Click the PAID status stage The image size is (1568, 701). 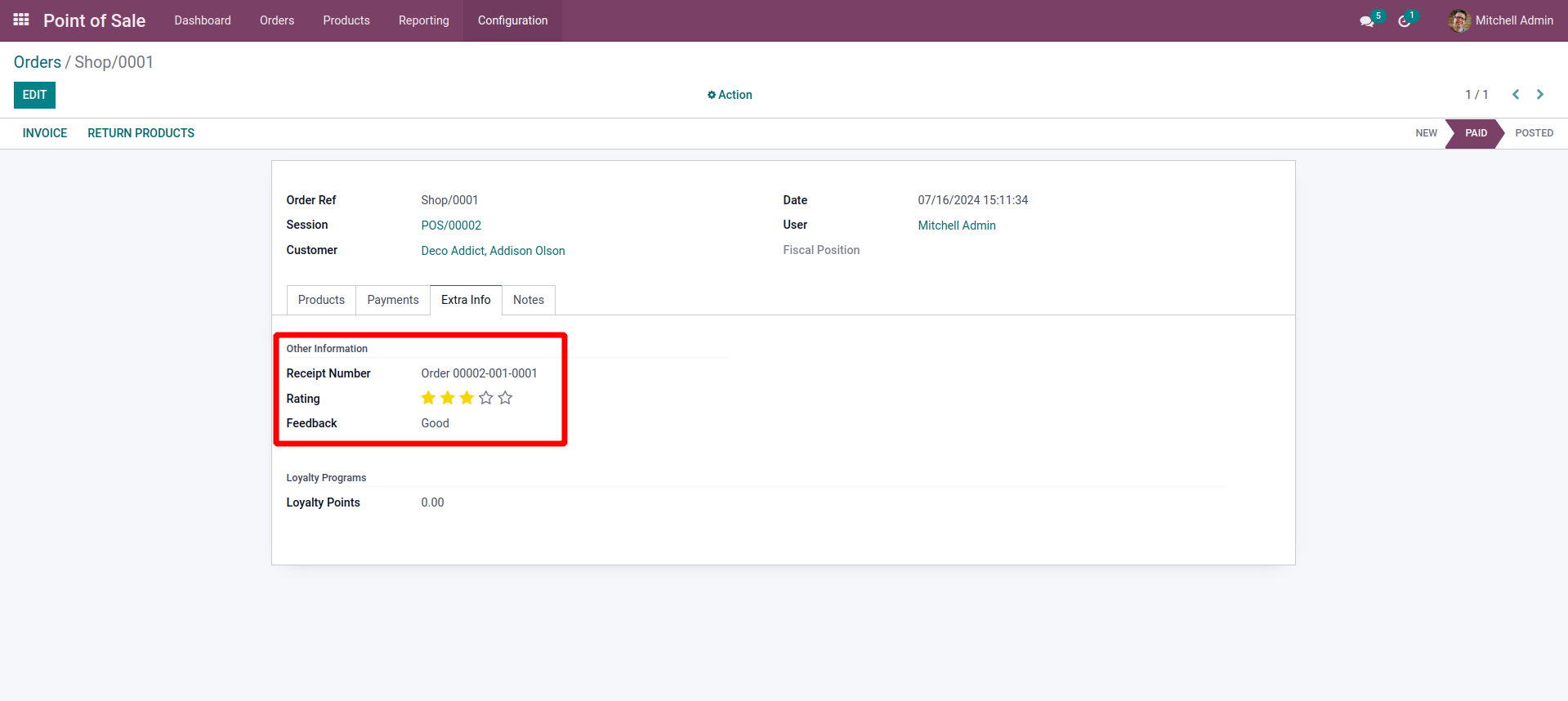1476,133
